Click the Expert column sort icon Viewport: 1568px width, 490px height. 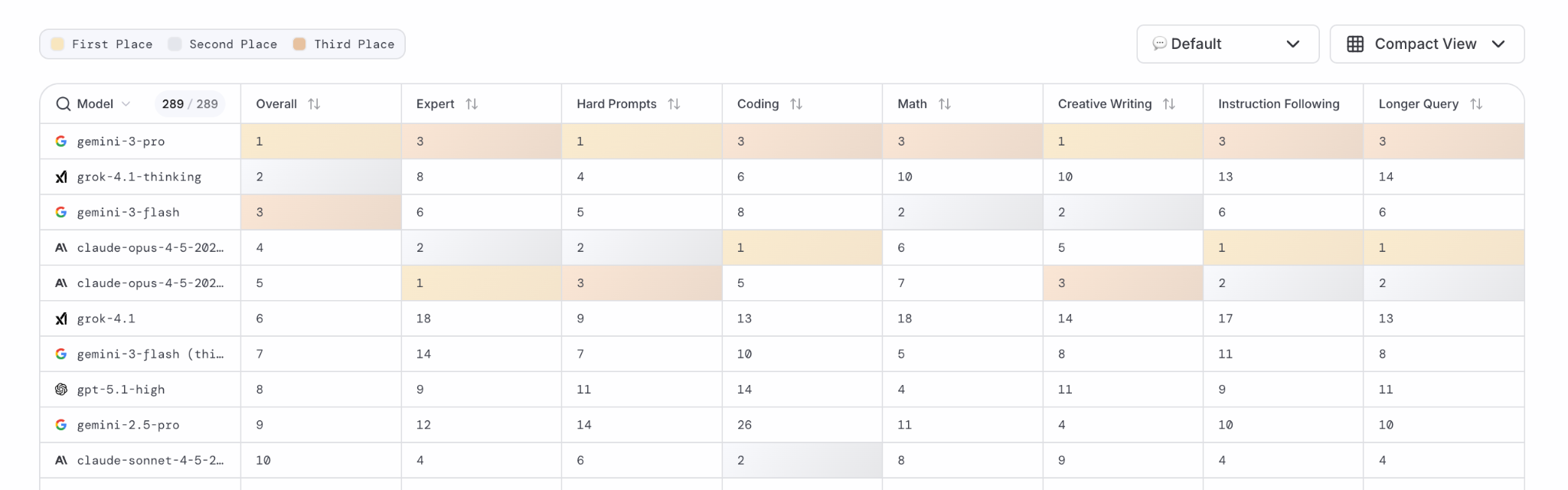click(x=472, y=104)
